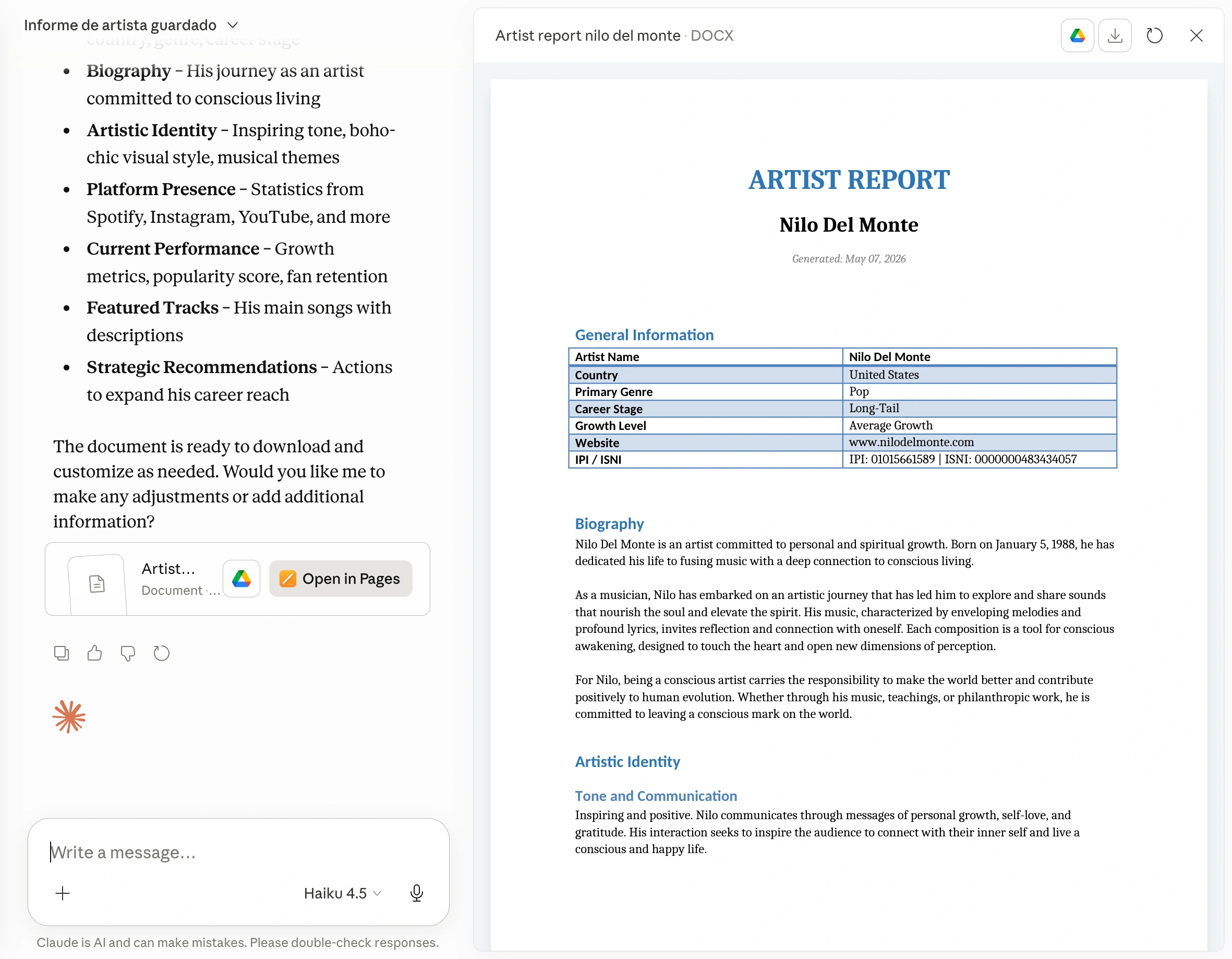Close the artist report preview panel
Image resolution: width=1232 pixels, height=959 pixels.
click(x=1196, y=35)
